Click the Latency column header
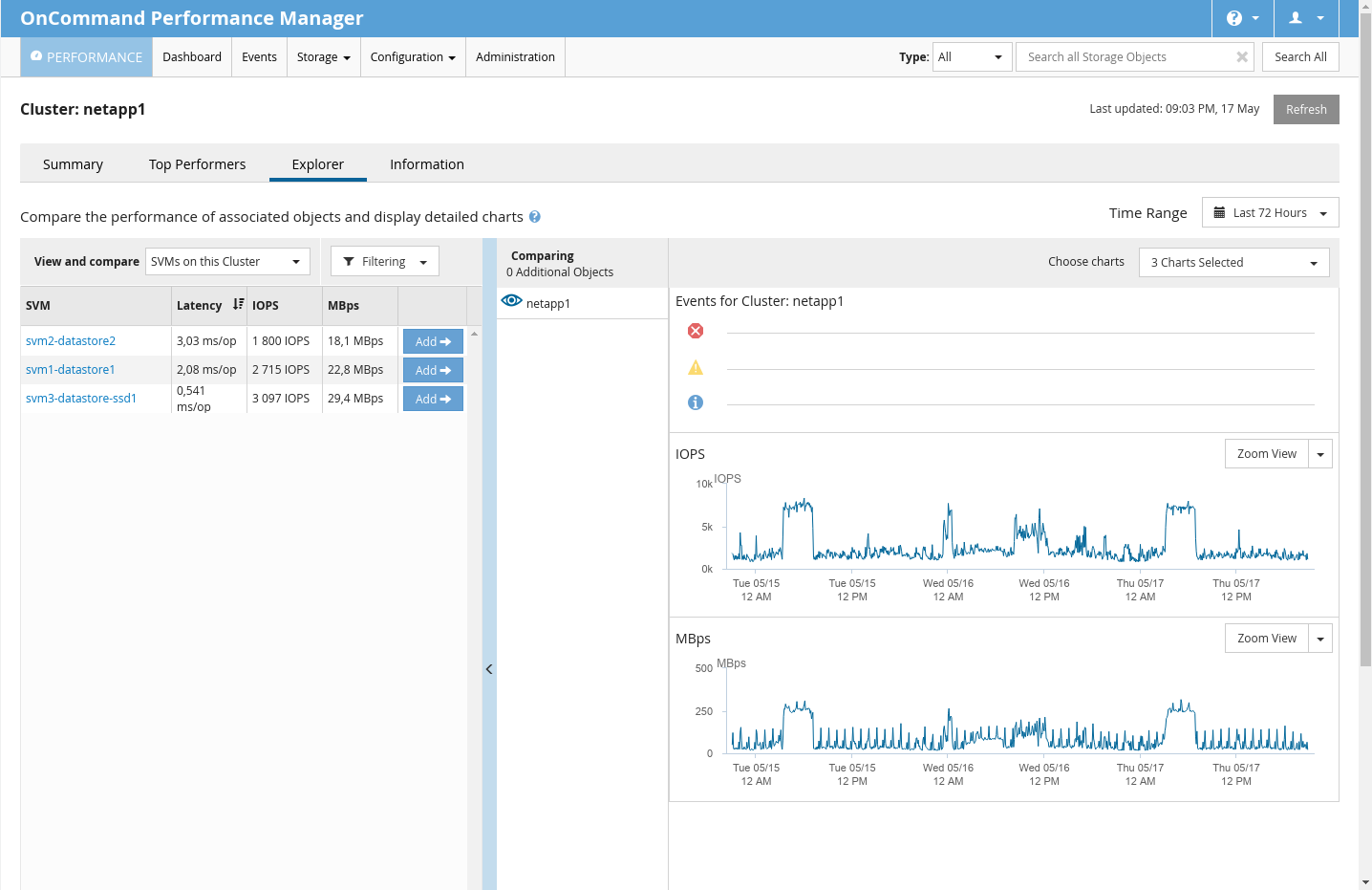 click(x=209, y=306)
